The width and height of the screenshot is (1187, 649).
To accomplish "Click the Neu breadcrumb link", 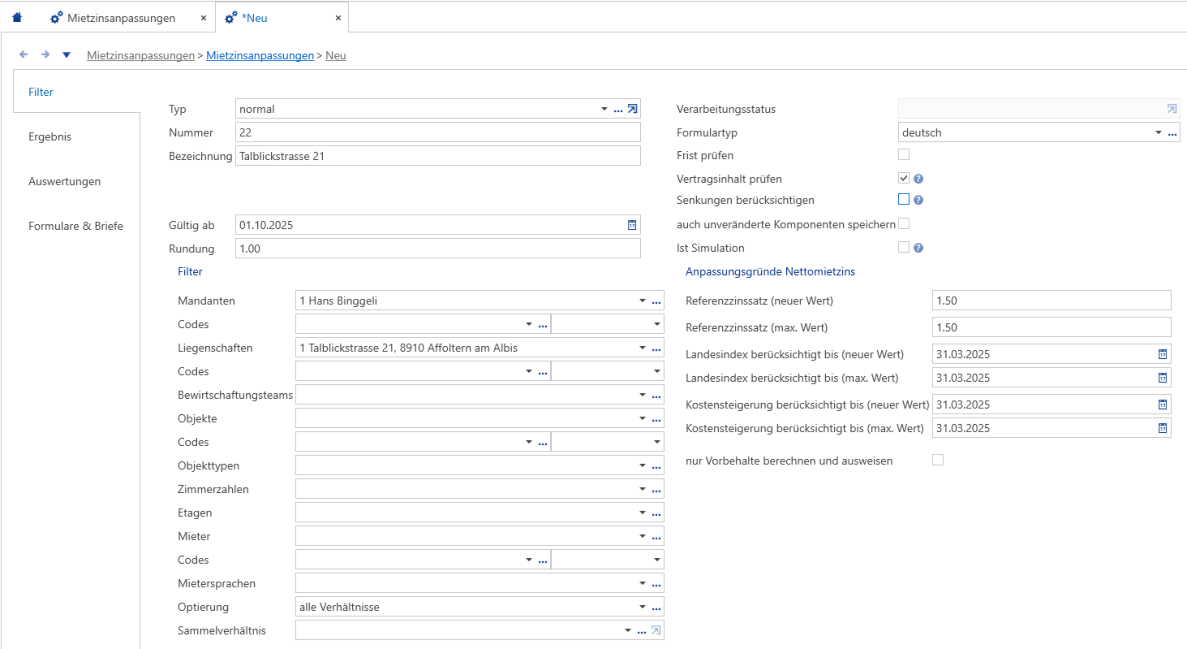I will click(x=335, y=55).
